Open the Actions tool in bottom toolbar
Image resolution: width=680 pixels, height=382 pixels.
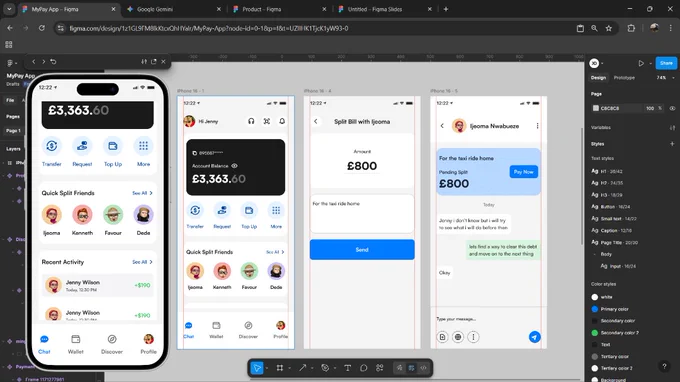379,368
